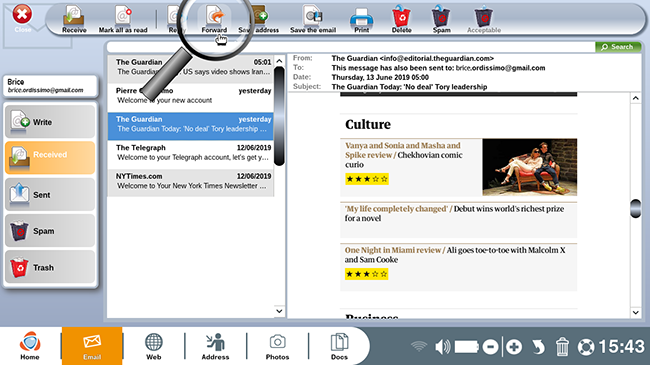Print the open email
650x365 pixels.
[x=361, y=19]
